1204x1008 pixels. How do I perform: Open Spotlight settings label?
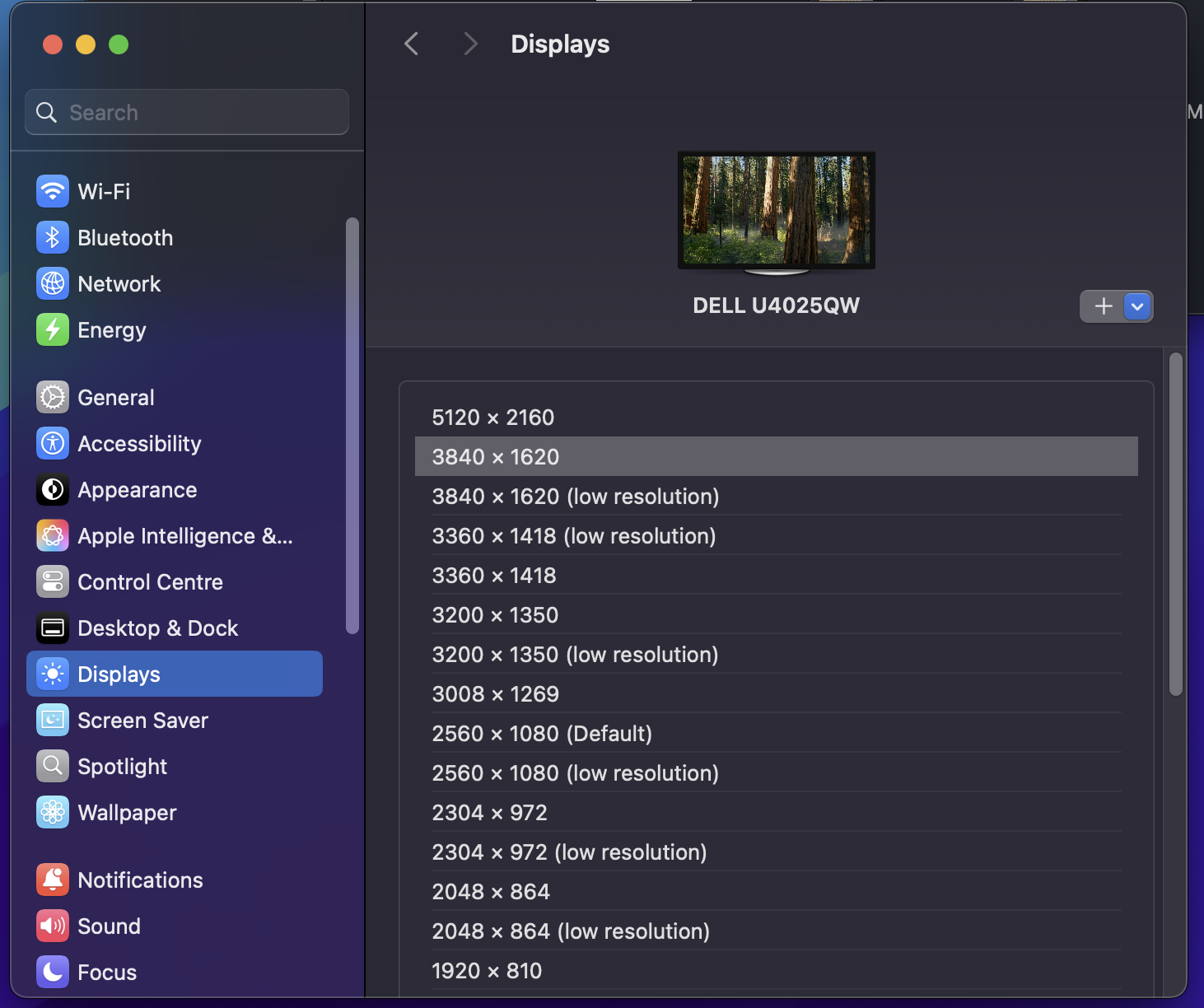(x=123, y=767)
